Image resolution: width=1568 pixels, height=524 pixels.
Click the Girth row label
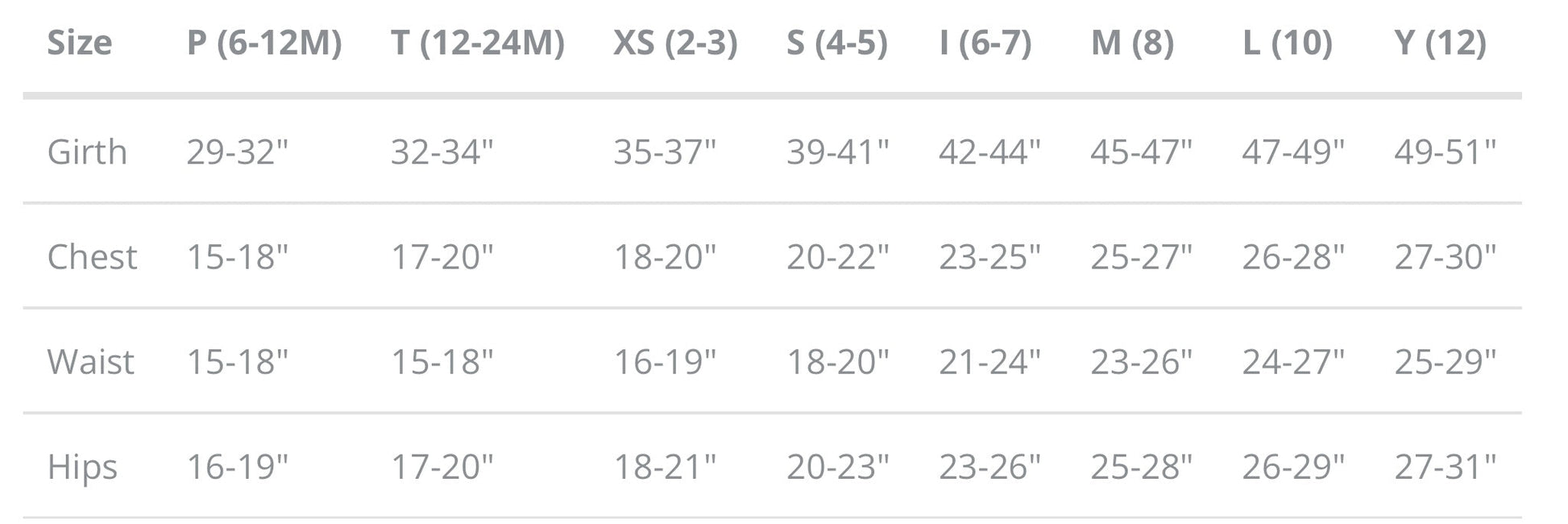tap(87, 152)
